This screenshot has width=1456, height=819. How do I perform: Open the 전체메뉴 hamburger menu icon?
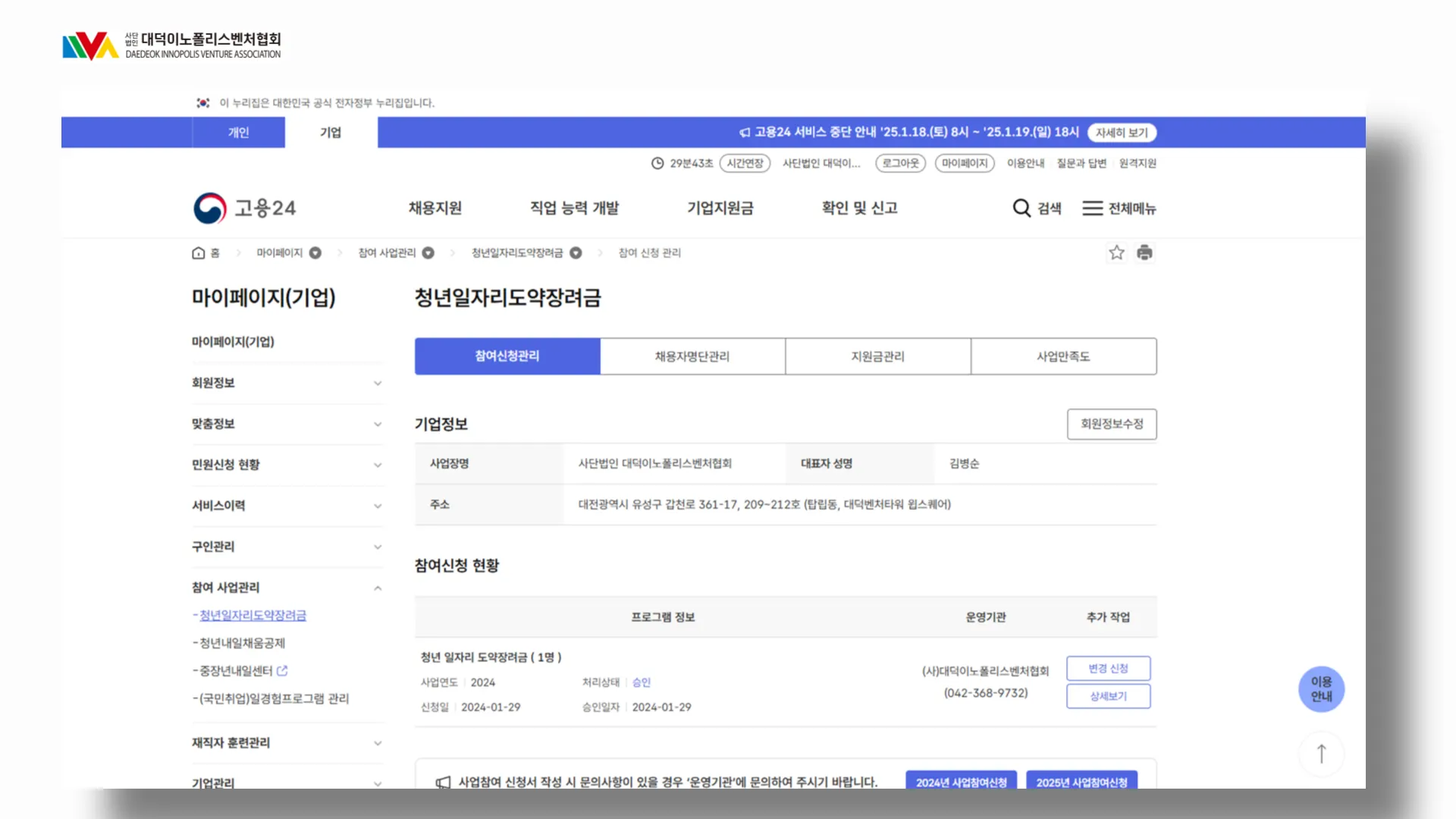1092,208
